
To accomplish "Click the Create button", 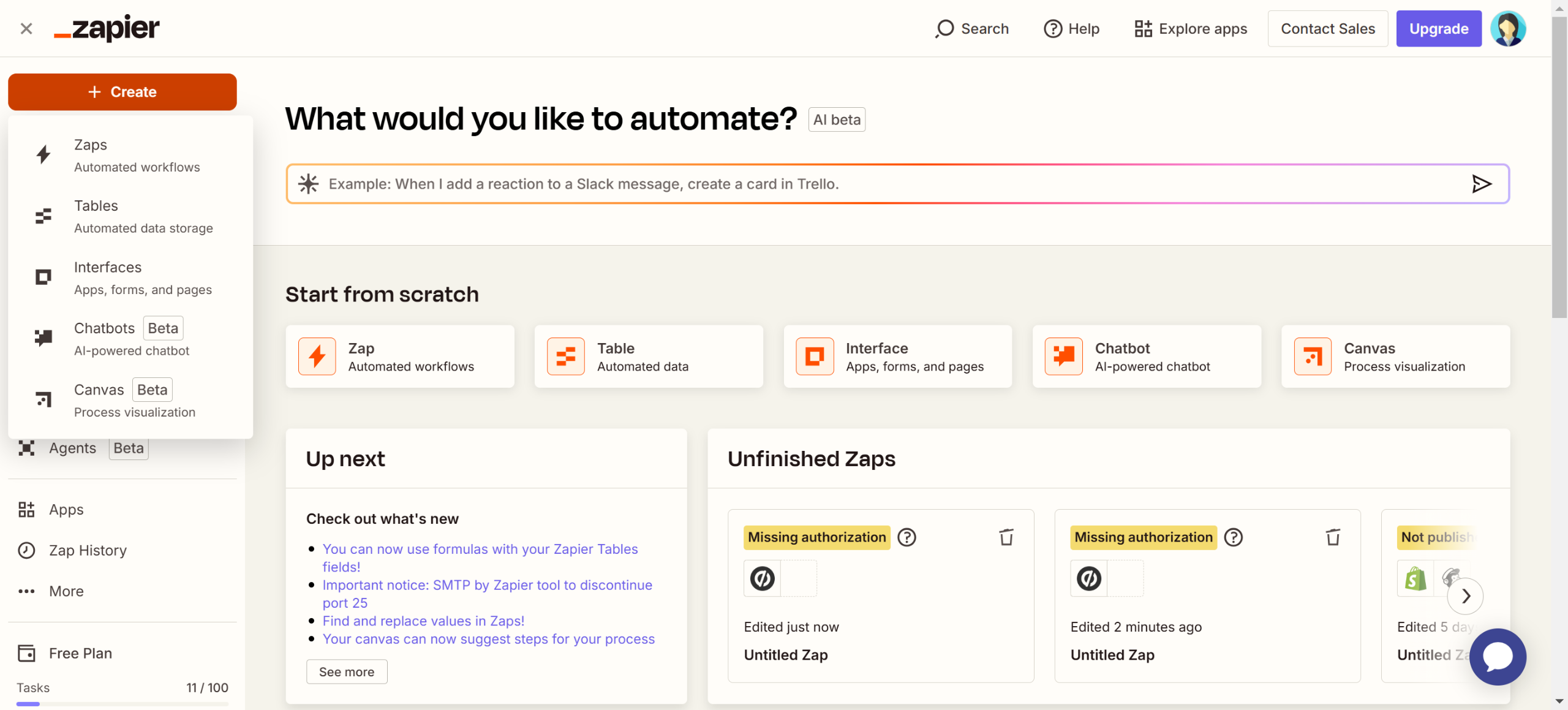I will coord(123,92).
